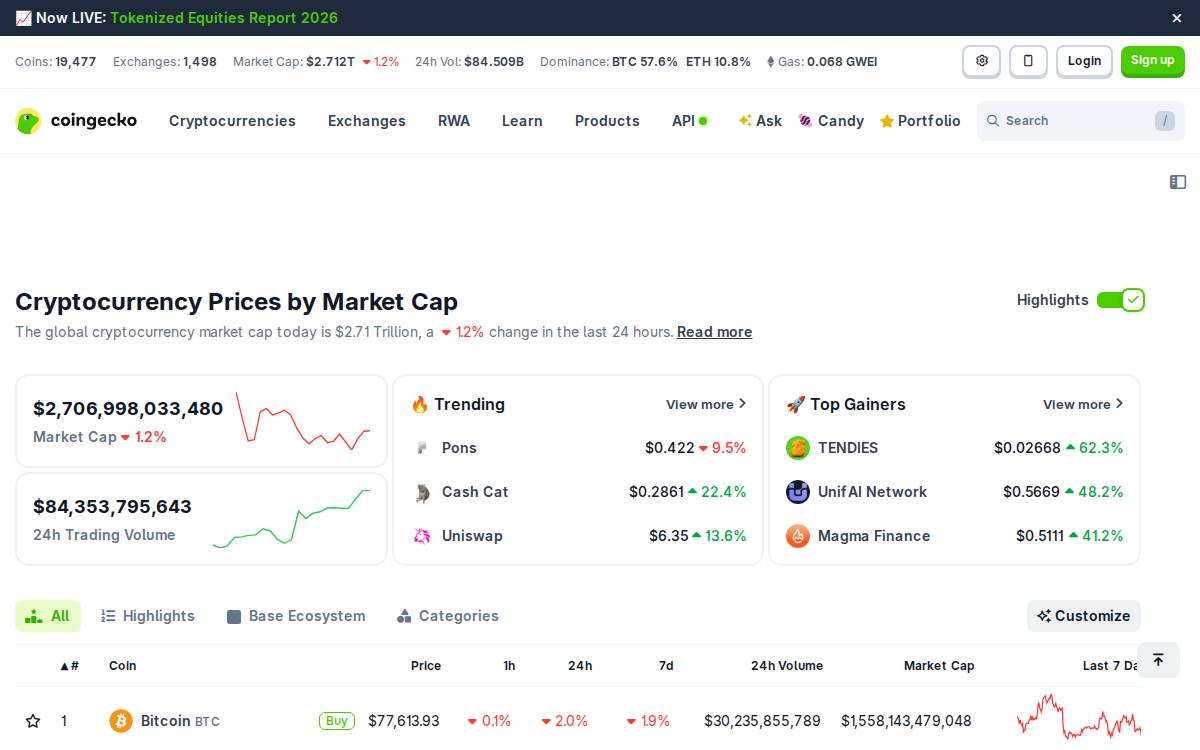This screenshot has width=1200, height=750.
Task: Click the scroll-to-top arrow button
Action: (x=1158, y=660)
